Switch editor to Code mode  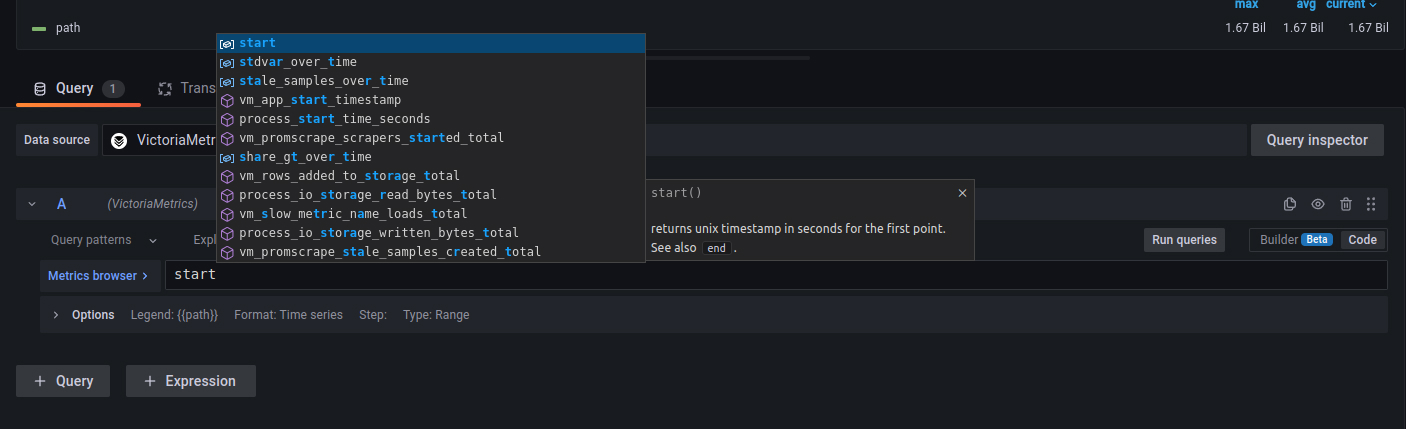(1362, 240)
